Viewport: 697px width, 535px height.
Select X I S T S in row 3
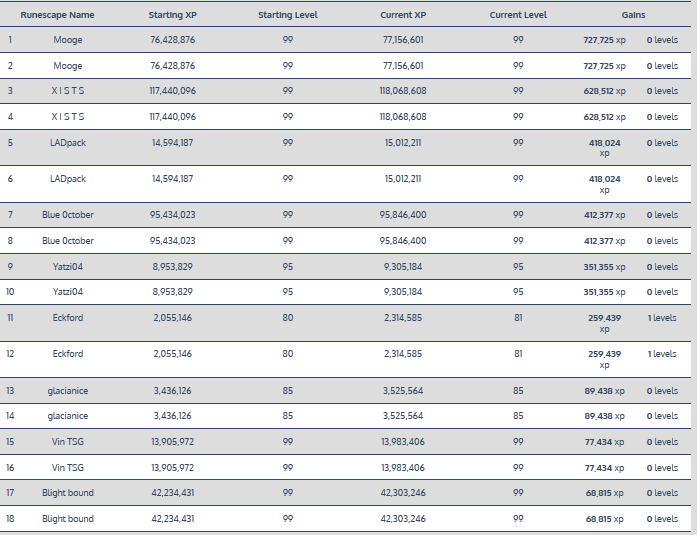coord(68,91)
